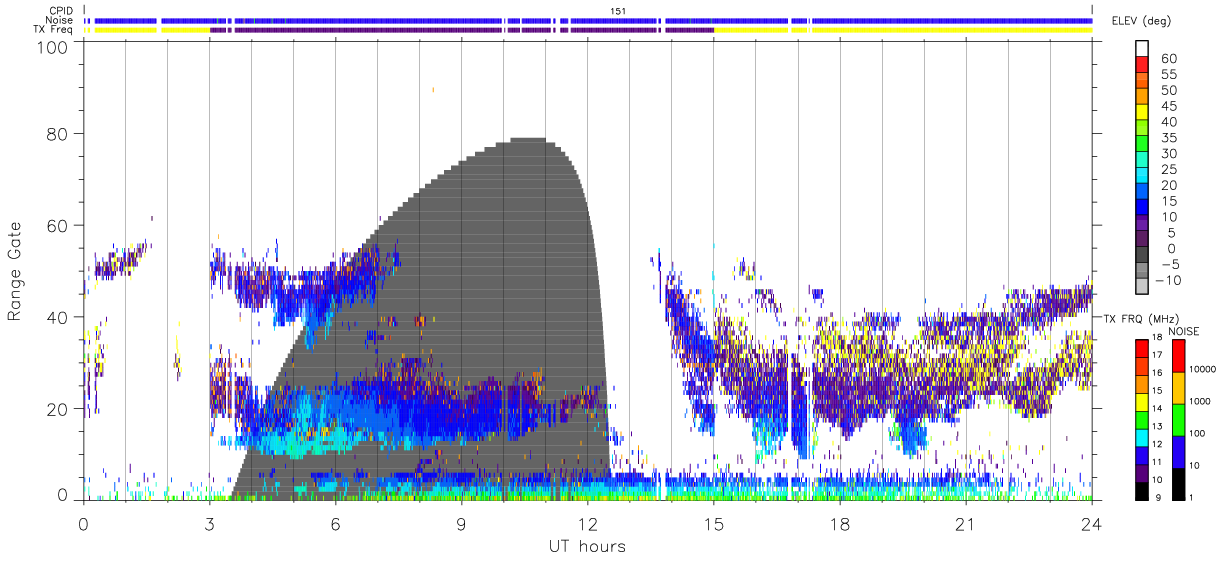1228x567 pixels.
Task: Click the '-10' value in ELEV legend
Action: pyautogui.click(x=1168, y=280)
